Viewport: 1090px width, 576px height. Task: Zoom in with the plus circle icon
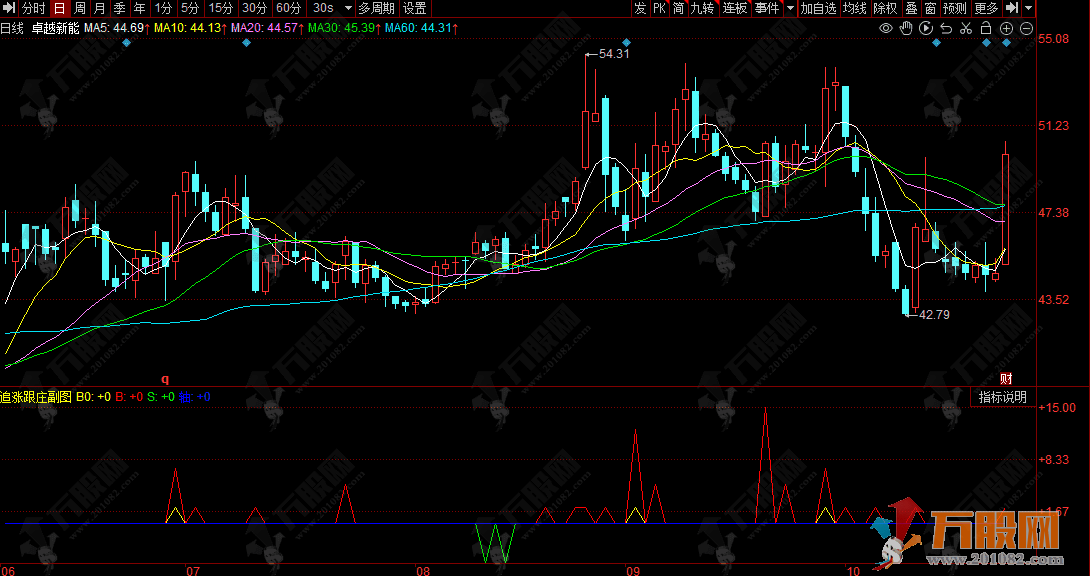pos(1005,28)
